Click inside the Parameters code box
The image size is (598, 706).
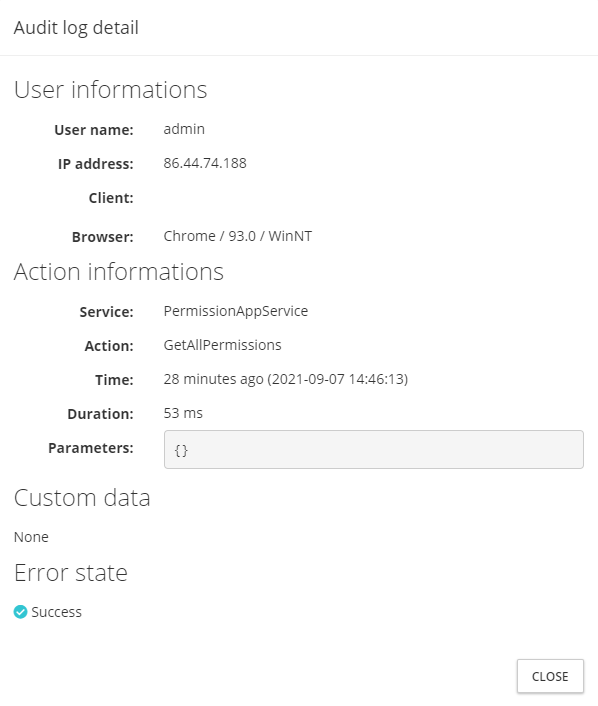click(374, 449)
